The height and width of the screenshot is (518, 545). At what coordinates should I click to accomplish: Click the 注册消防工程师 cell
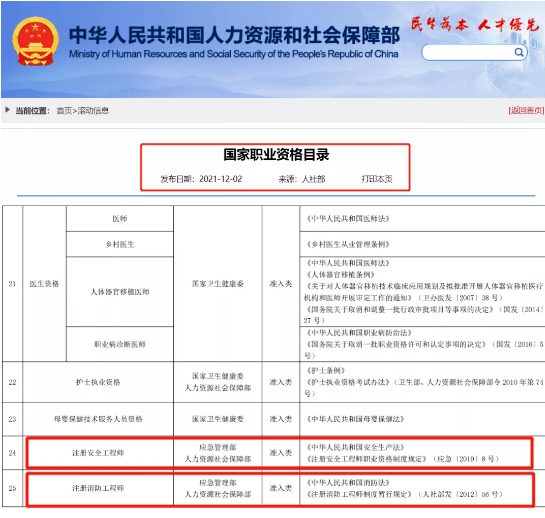98,488
